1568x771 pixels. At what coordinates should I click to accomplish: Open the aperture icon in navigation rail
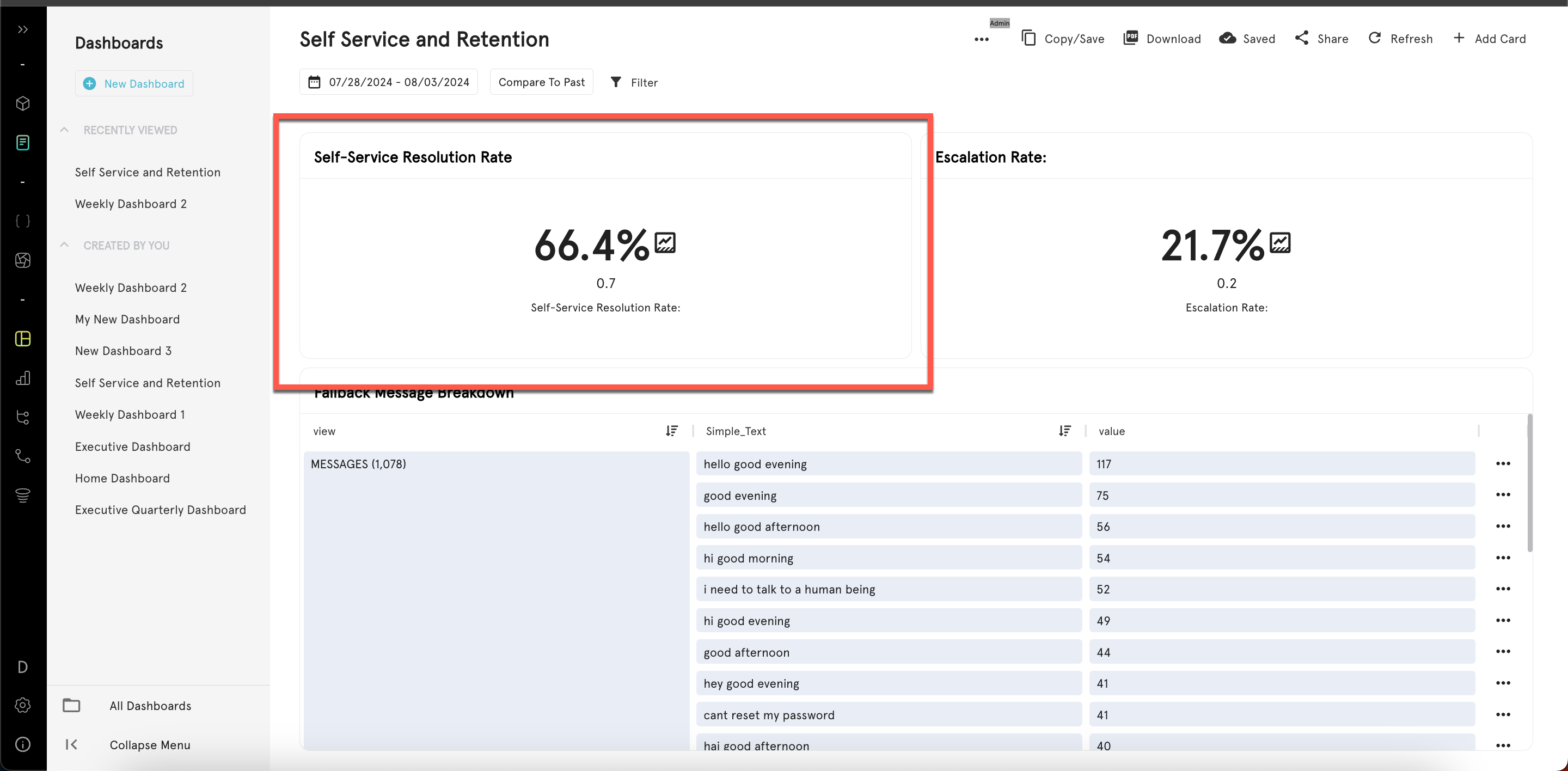click(23, 260)
